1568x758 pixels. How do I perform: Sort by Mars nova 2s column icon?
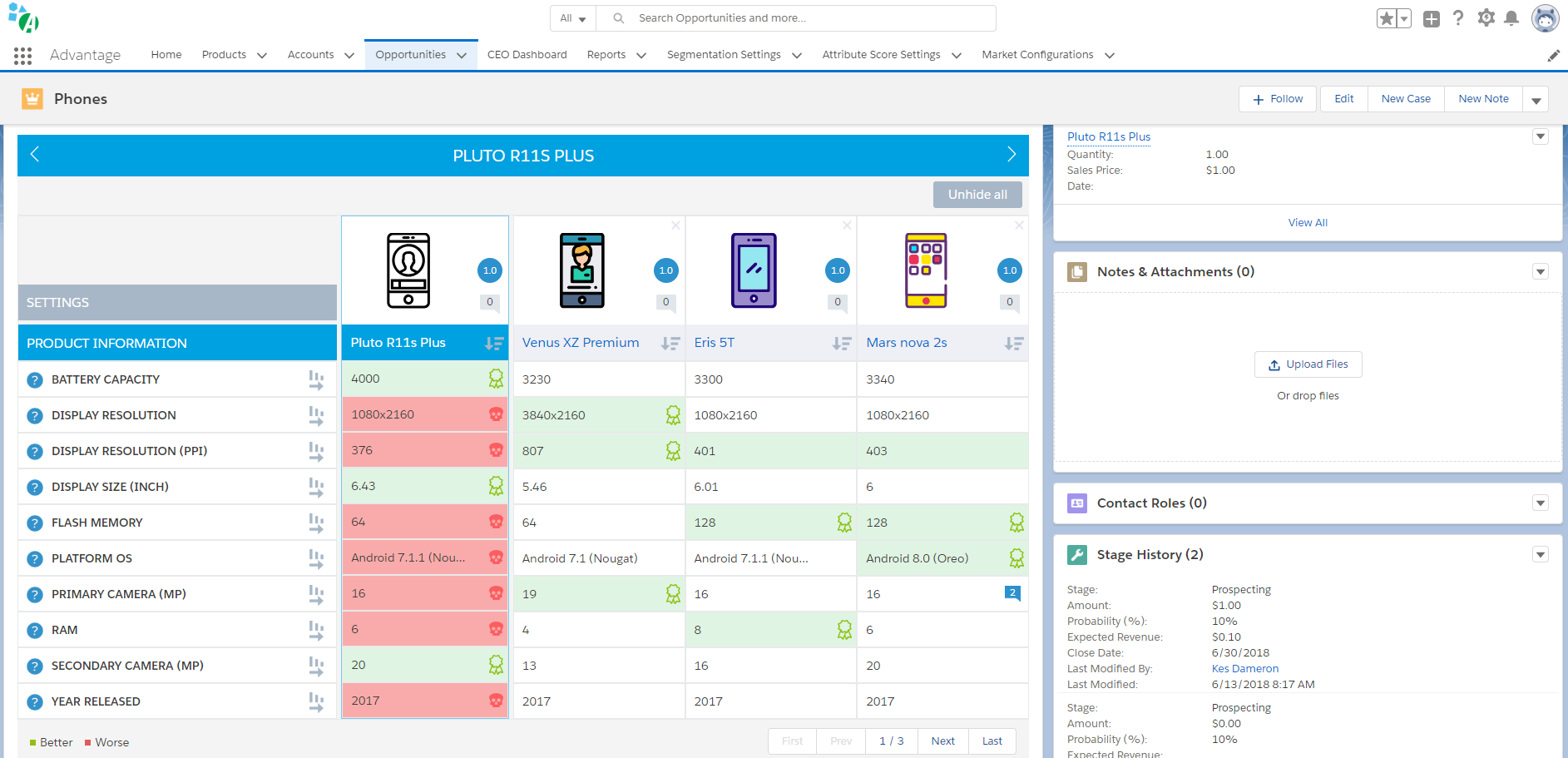pyautogui.click(x=1013, y=343)
